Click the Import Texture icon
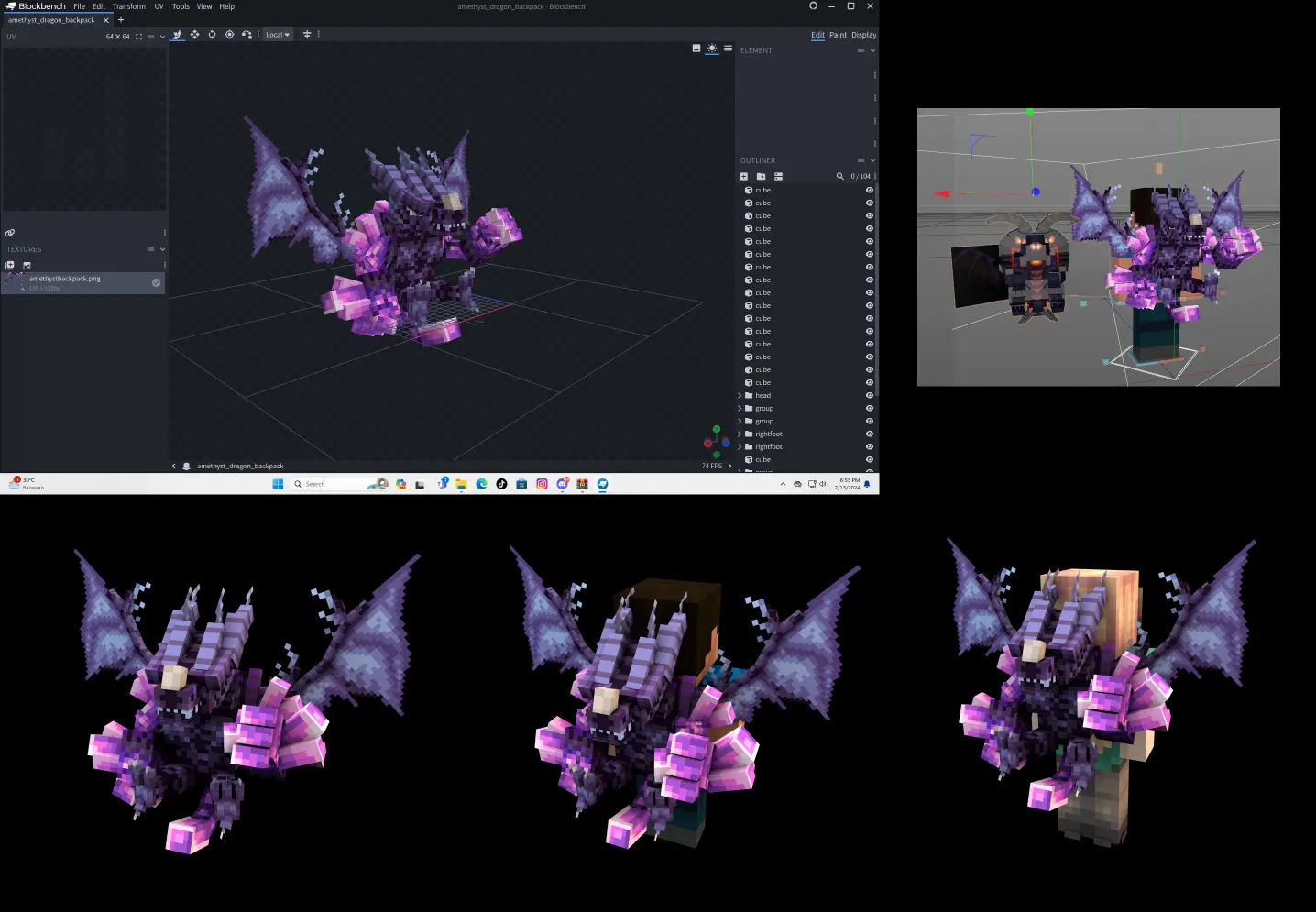 click(x=10, y=265)
